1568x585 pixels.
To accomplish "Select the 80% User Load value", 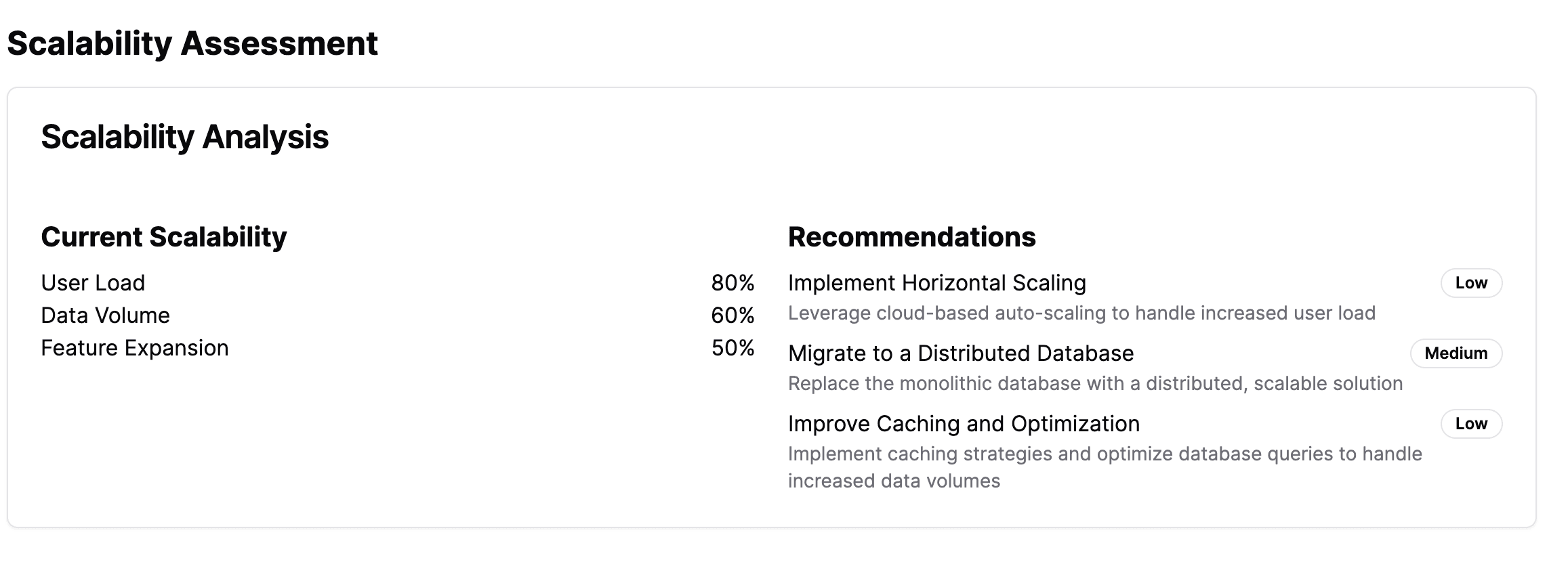I will click(733, 283).
